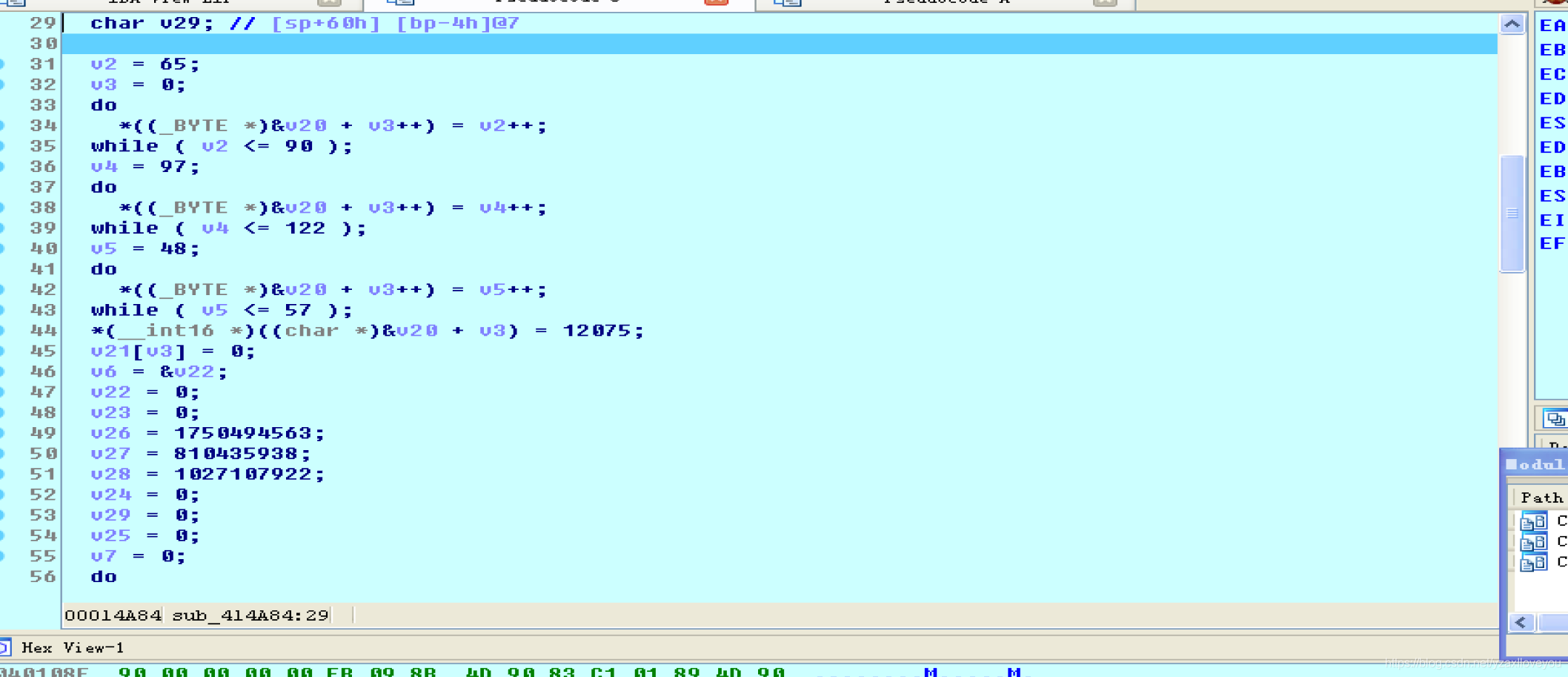Select the top module icon in Modules list
The image size is (1568, 677).
pyautogui.click(x=1533, y=521)
